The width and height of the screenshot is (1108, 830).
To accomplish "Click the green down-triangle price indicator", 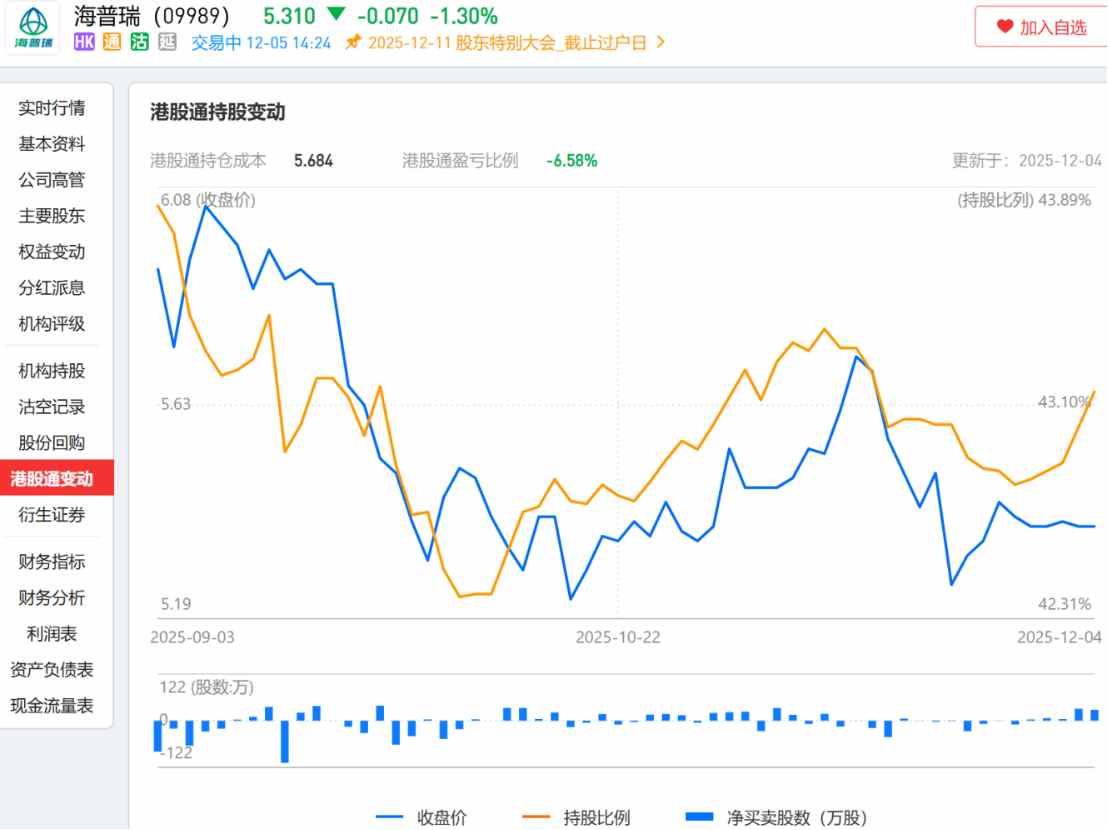I will pyautogui.click(x=335, y=16).
